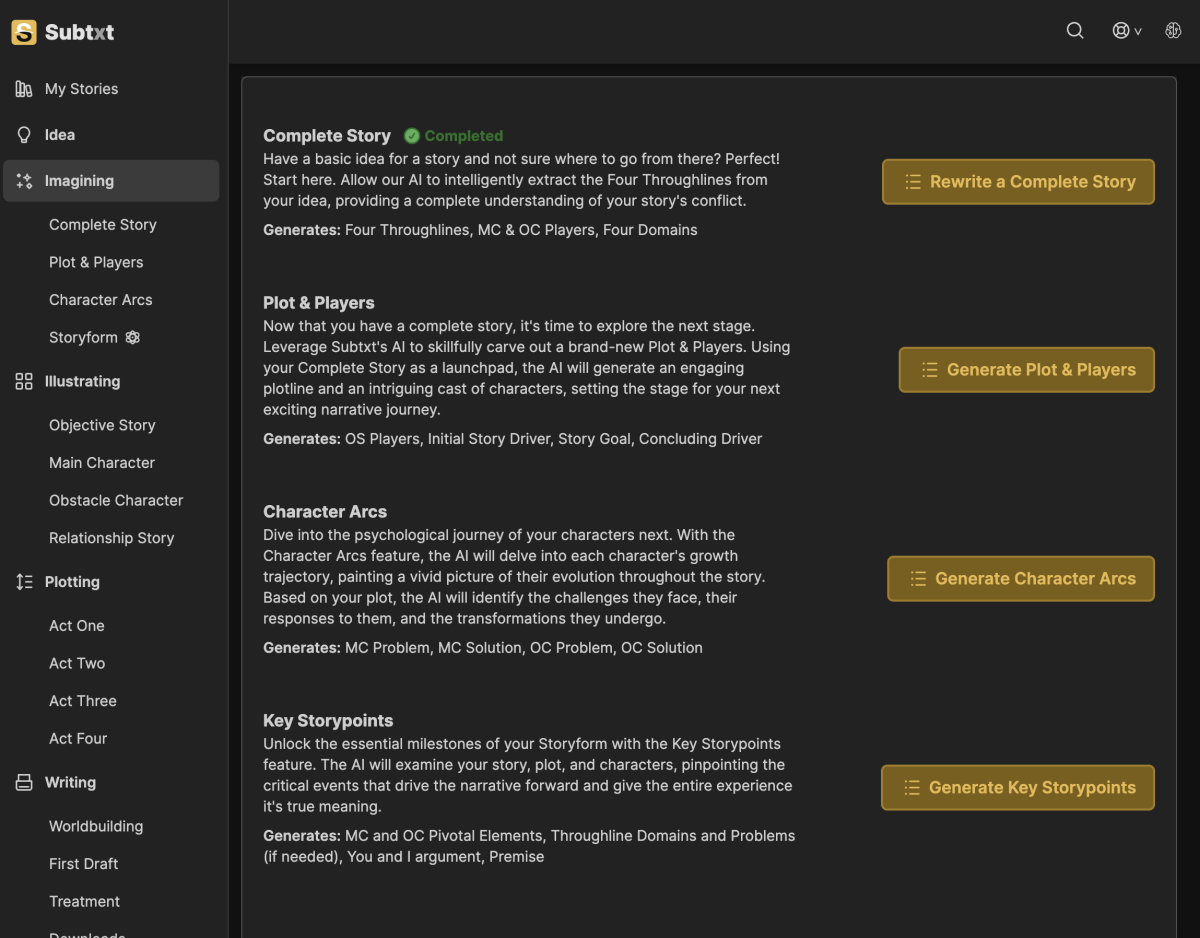Viewport: 1200px width, 938px height.
Task: Click the list icon on Generate Key Storypoints
Action: [x=911, y=788]
